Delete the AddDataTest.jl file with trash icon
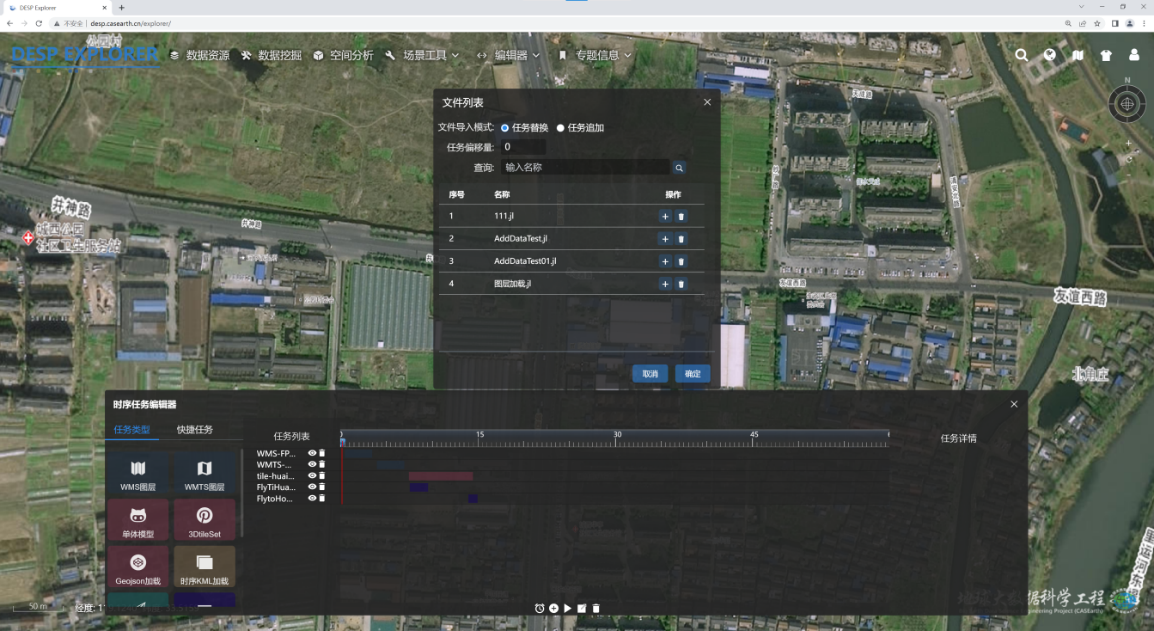Image resolution: width=1154 pixels, height=631 pixels. 681,239
